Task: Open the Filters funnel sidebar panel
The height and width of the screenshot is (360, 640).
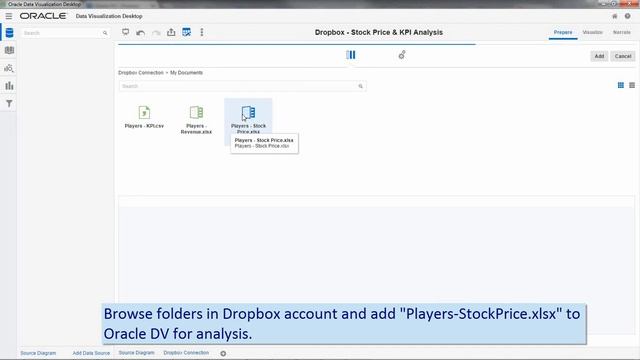Action: point(9,104)
